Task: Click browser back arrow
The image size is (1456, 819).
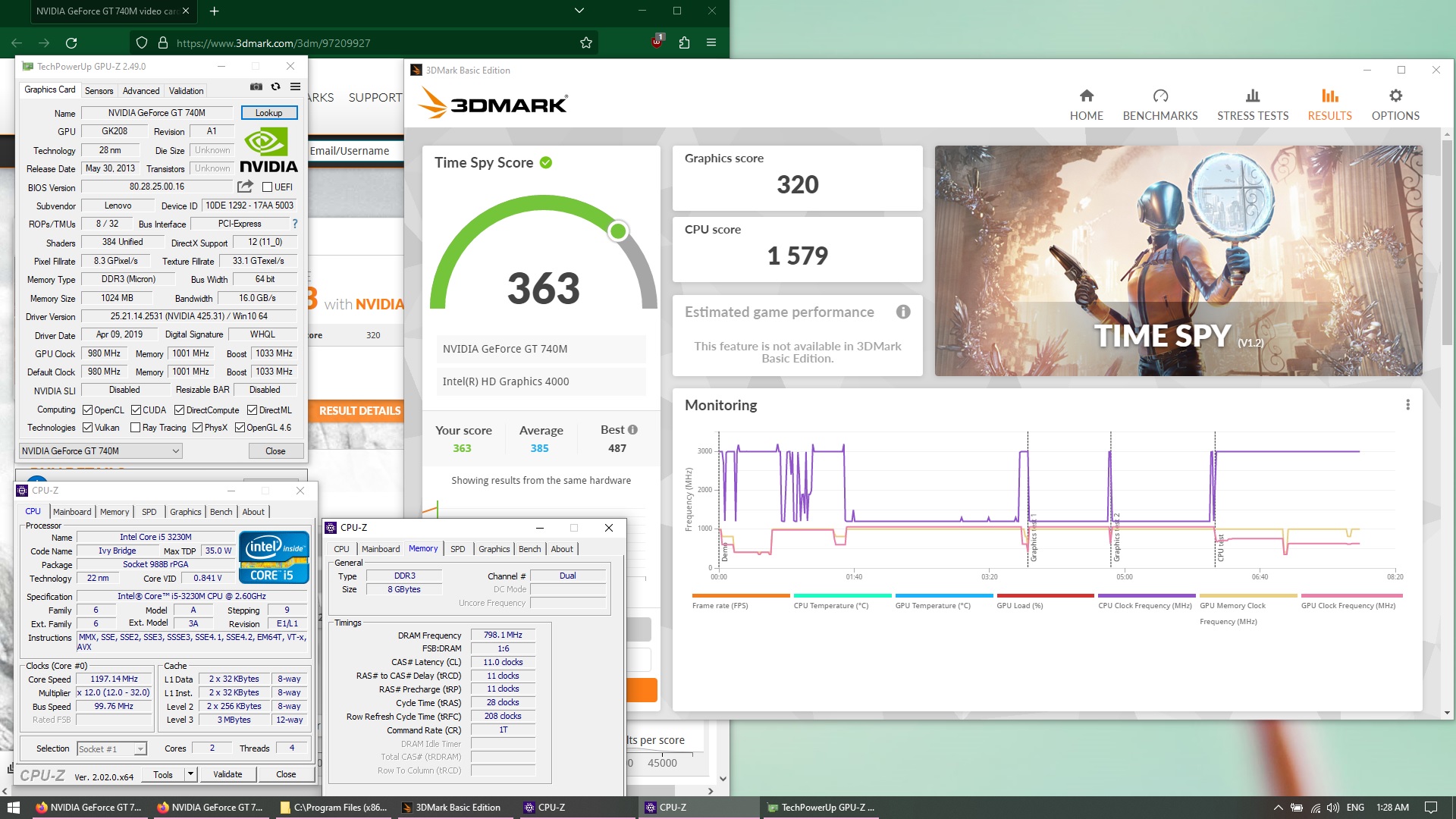Action: point(17,43)
